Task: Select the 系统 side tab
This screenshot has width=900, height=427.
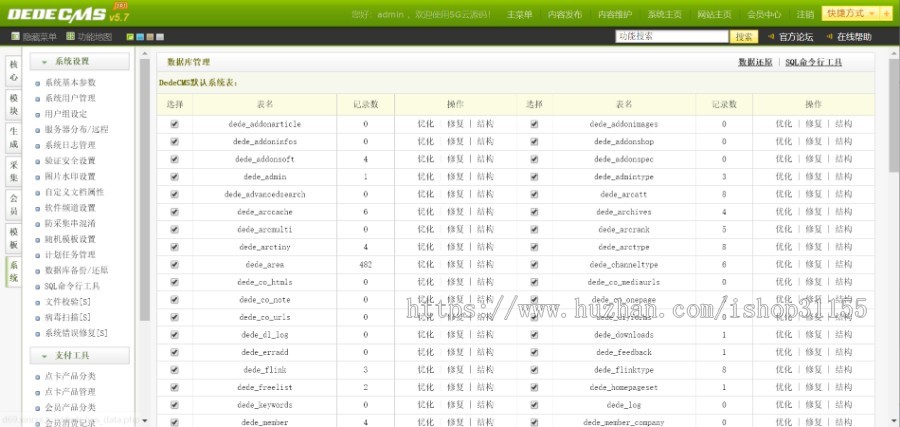Action: (x=14, y=271)
